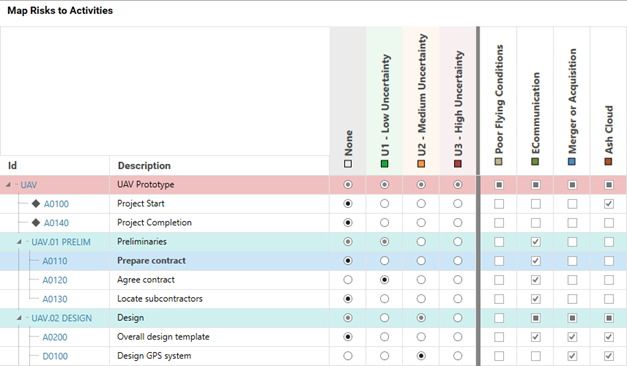Uncheck Merger or Acquisition for Overall design template
The height and width of the screenshot is (366, 627).
tap(572, 337)
